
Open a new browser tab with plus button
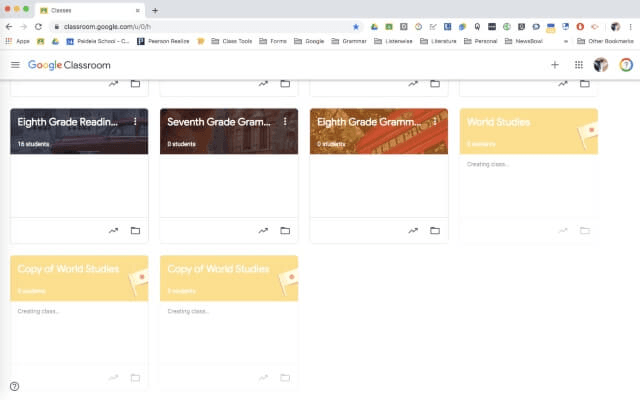(x=155, y=11)
